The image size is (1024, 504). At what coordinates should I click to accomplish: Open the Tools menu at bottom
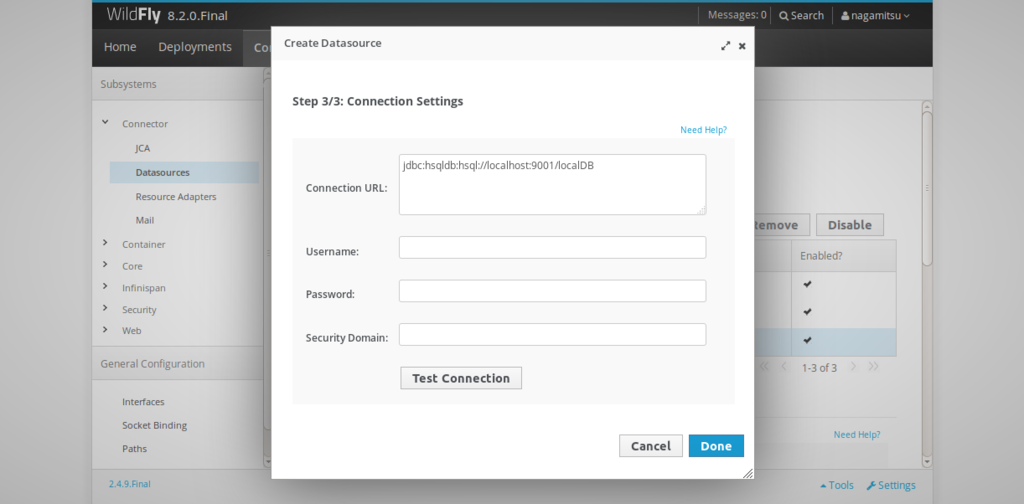[x=837, y=485]
